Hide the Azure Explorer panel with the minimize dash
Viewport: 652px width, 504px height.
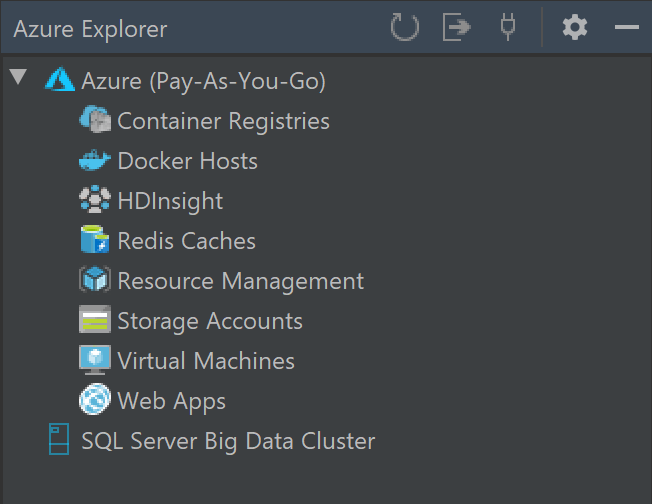[x=627, y=27]
